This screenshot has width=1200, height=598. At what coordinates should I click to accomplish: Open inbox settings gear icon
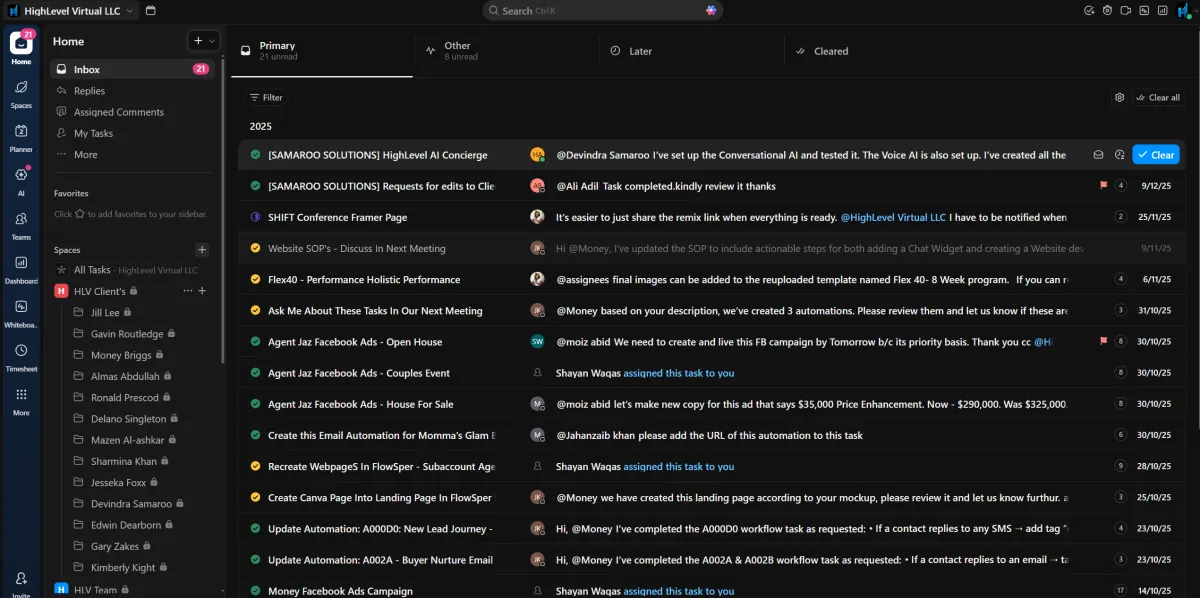tap(1120, 97)
